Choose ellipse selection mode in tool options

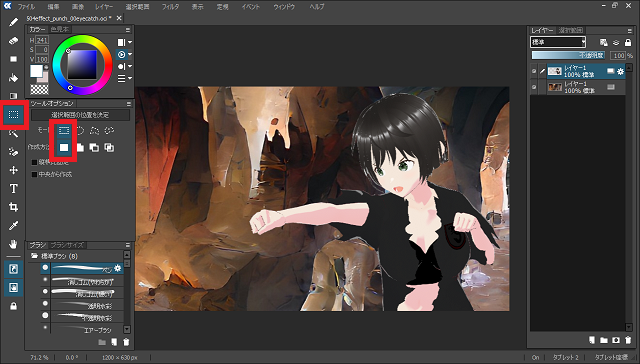(x=80, y=130)
